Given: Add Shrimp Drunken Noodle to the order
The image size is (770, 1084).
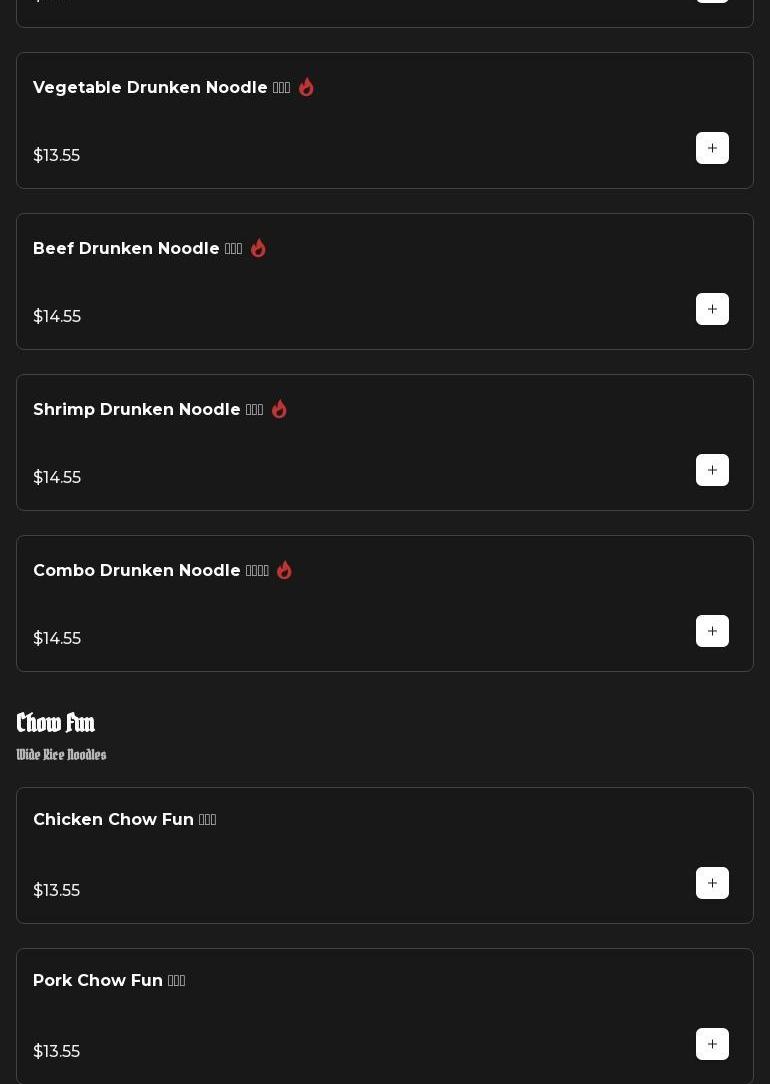Looking at the screenshot, I should coord(712,470).
